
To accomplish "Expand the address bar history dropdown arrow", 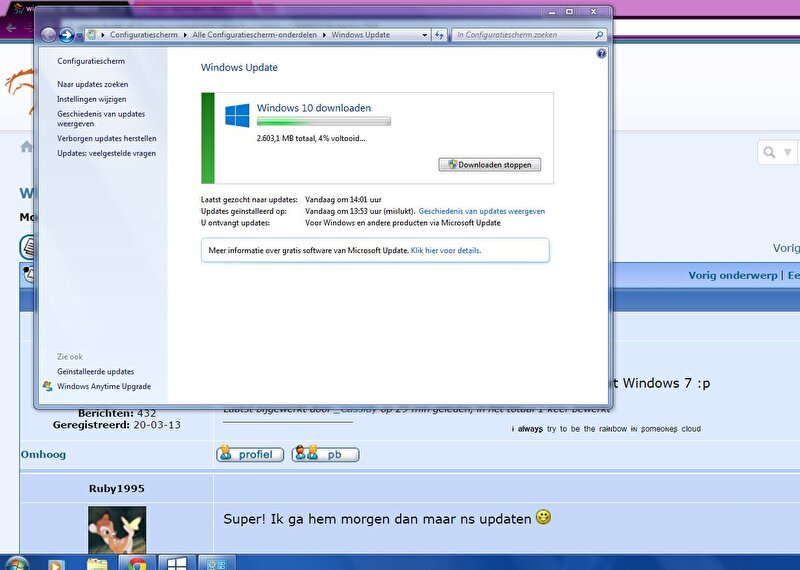I will [x=424, y=35].
